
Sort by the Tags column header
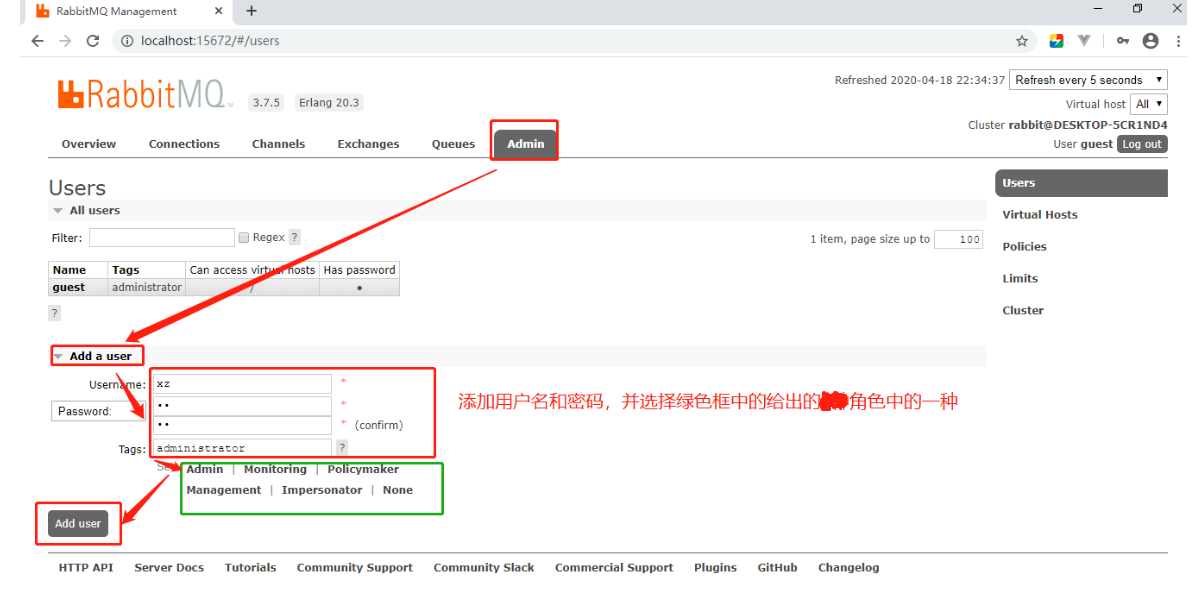tap(126, 270)
